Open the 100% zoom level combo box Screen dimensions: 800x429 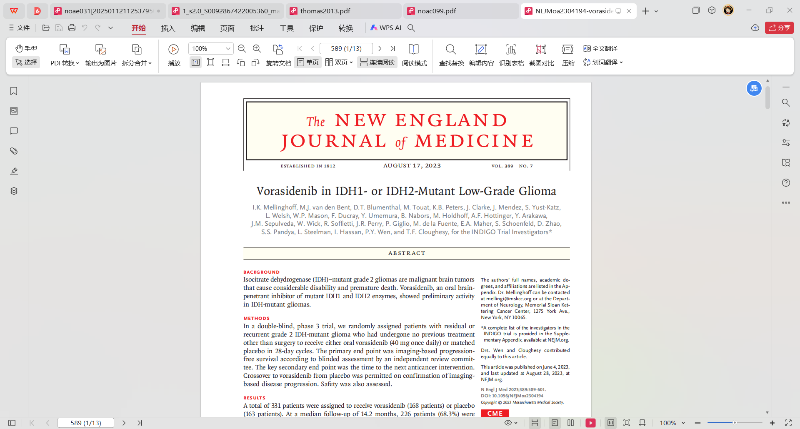pyautogui.click(x=211, y=48)
